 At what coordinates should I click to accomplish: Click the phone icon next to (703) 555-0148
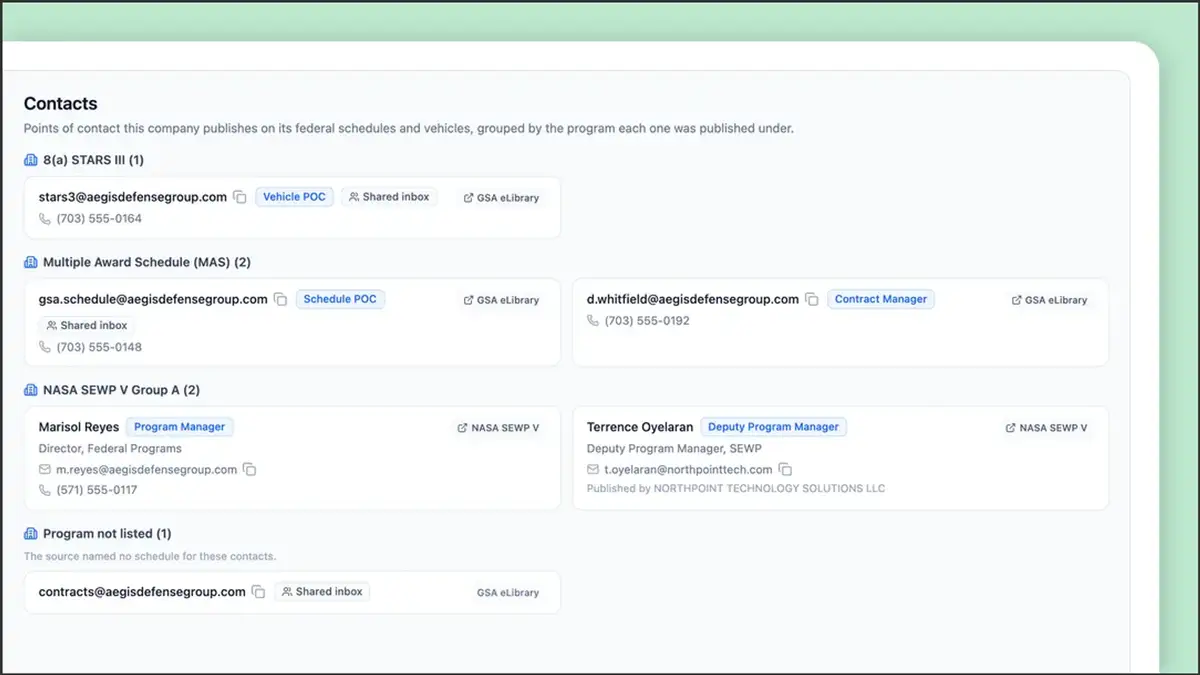pyautogui.click(x=45, y=347)
